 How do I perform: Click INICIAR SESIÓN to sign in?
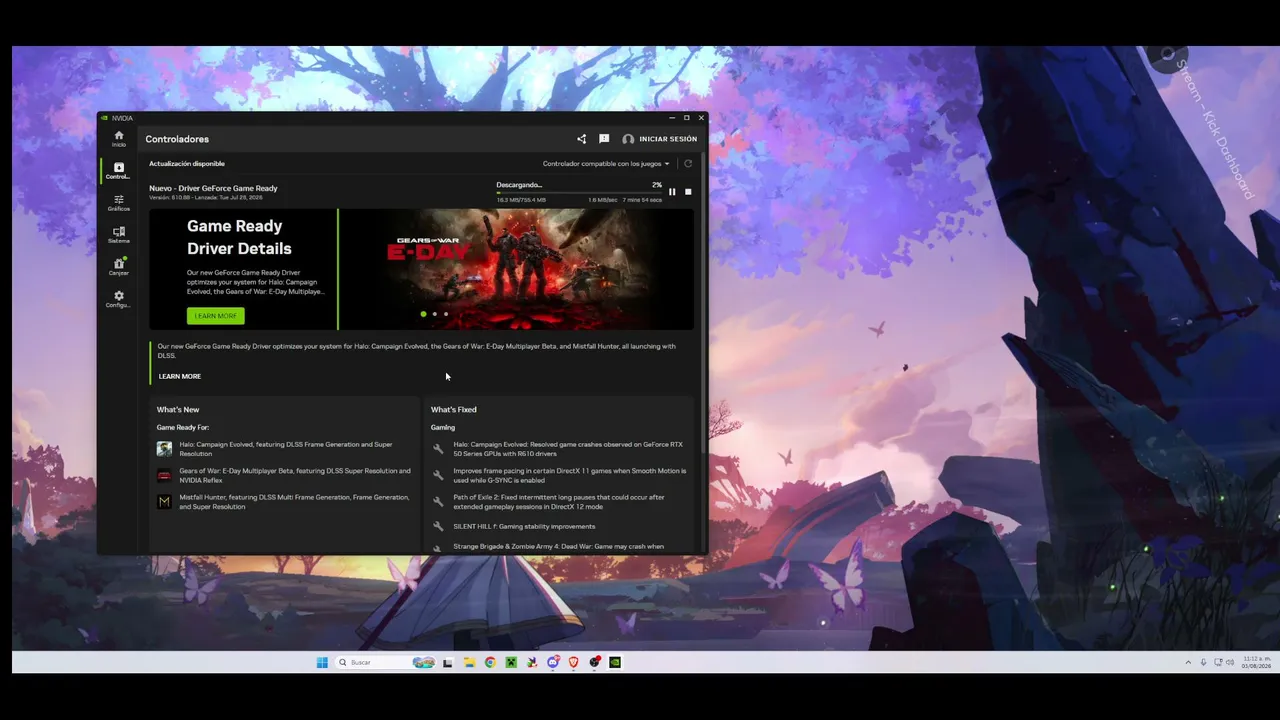[x=660, y=139]
